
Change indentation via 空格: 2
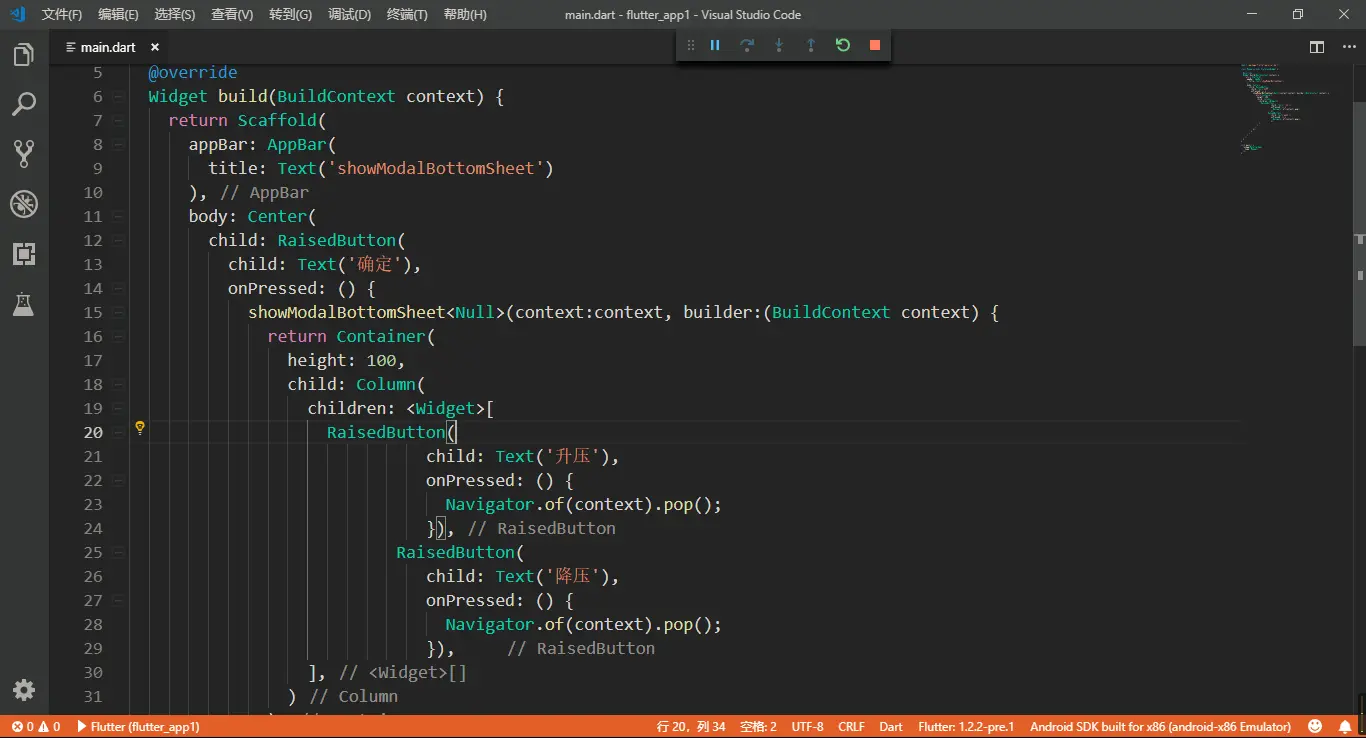[x=758, y=727]
